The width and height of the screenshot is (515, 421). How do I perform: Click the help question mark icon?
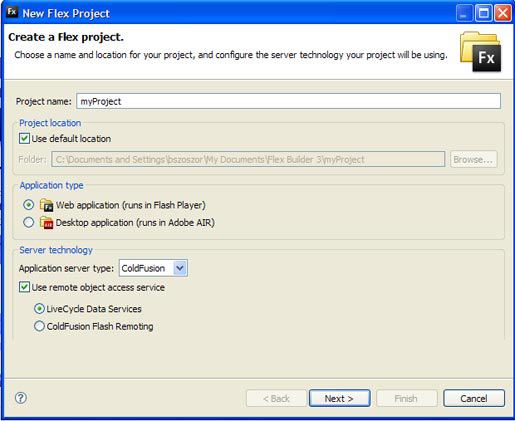click(x=21, y=398)
